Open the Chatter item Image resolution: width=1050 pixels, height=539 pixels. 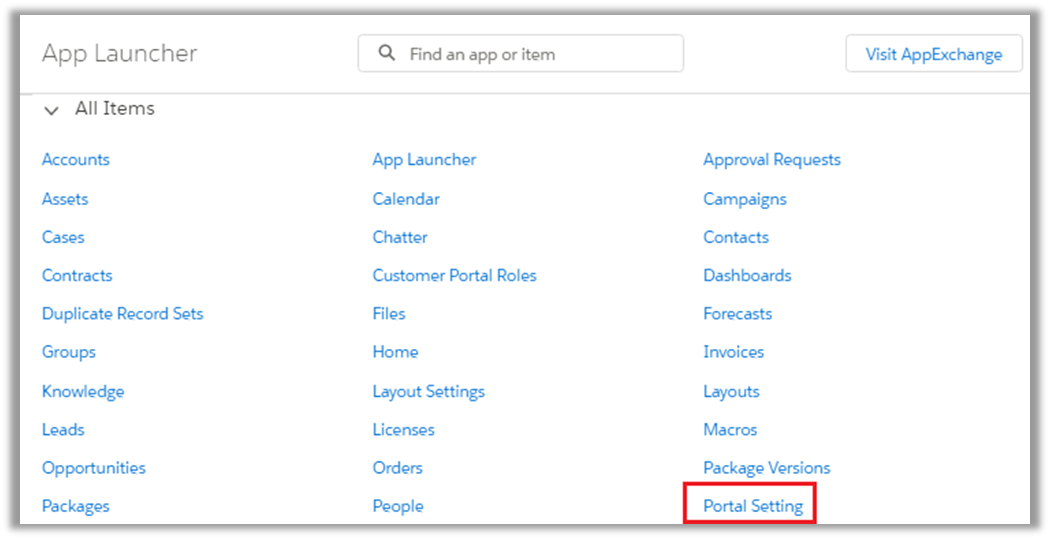pyautogui.click(x=400, y=238)
